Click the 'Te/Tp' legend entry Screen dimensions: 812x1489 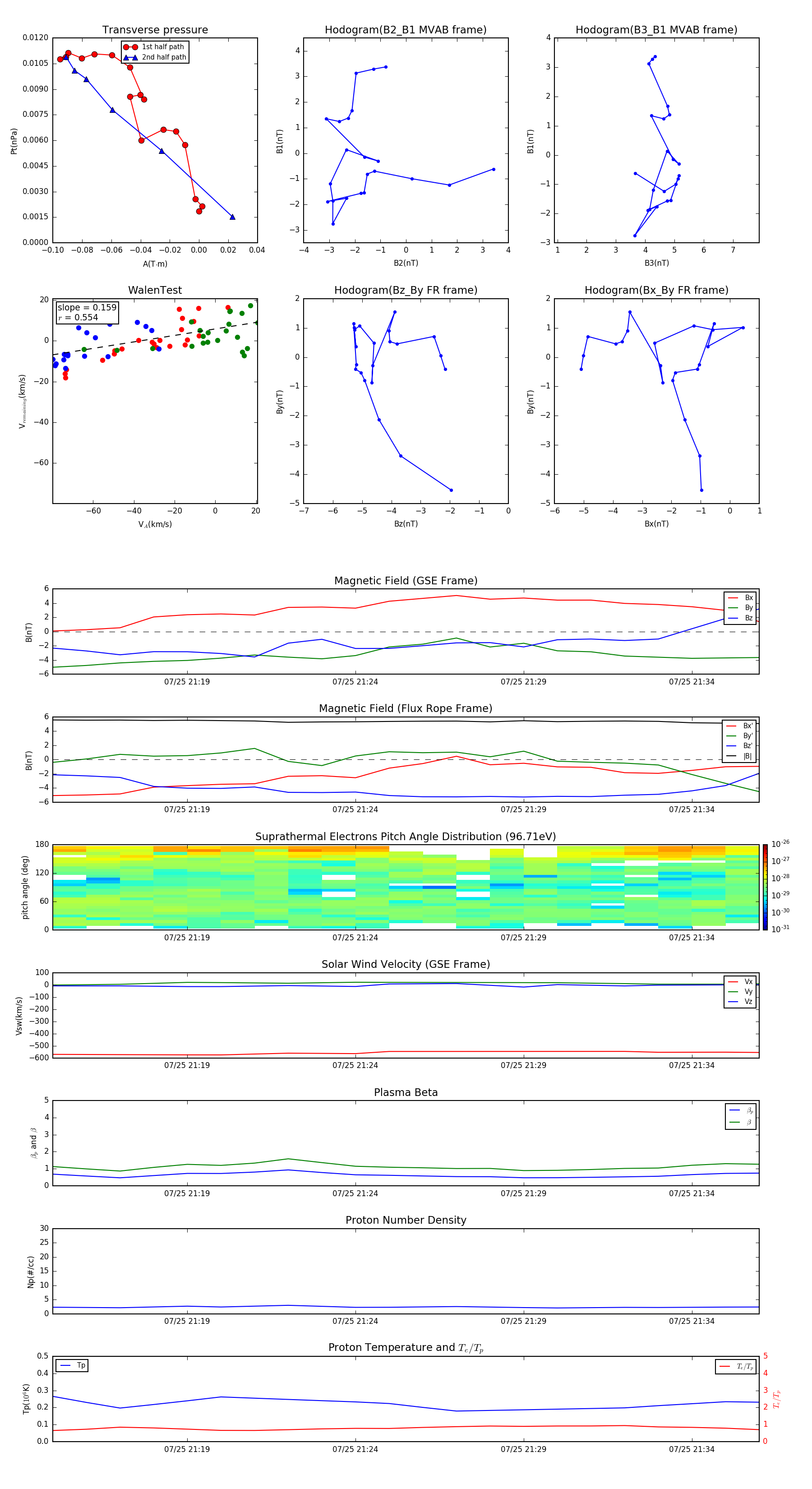(x=736, y=1366)
